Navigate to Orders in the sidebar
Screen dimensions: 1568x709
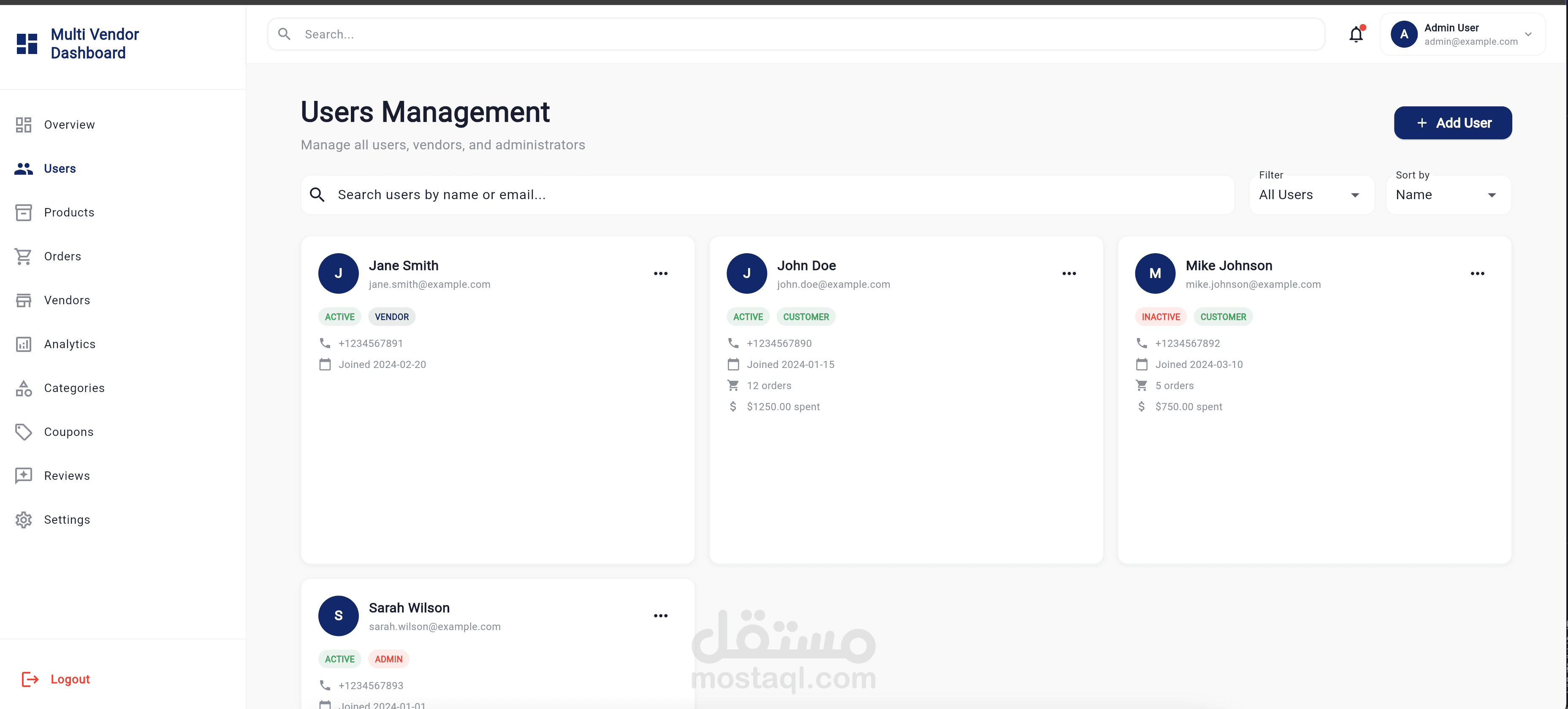click(x=62, y=256)
